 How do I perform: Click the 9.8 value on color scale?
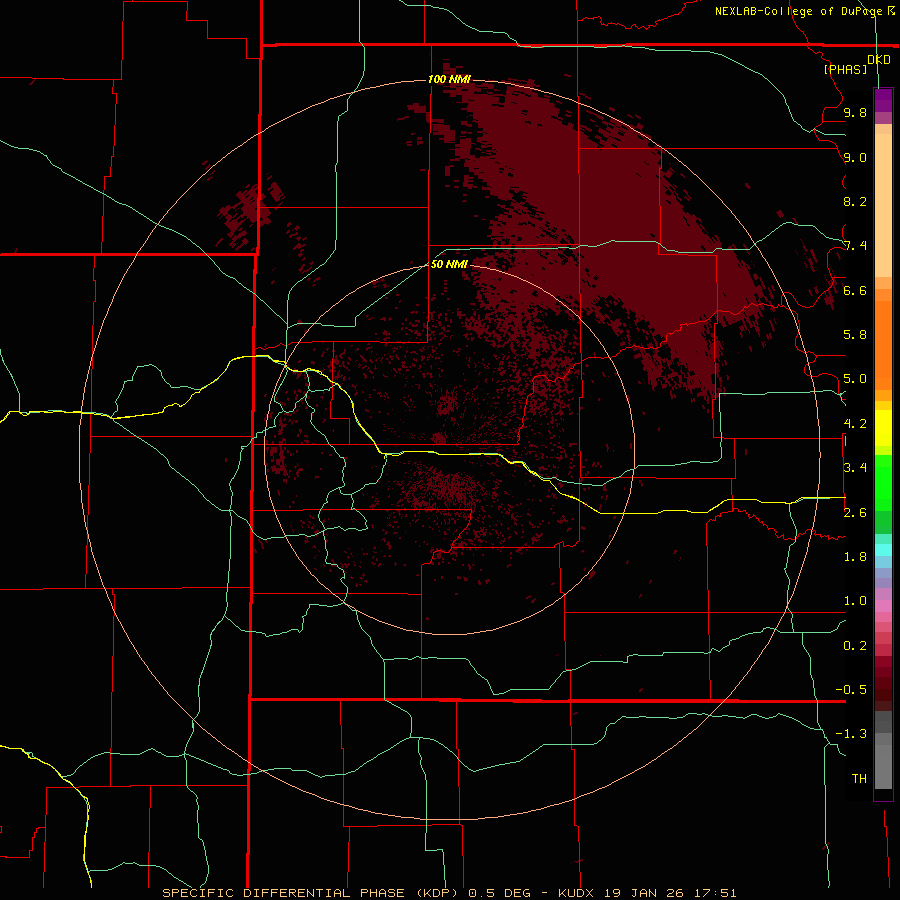pyautogui.click(x=855, y=112)
